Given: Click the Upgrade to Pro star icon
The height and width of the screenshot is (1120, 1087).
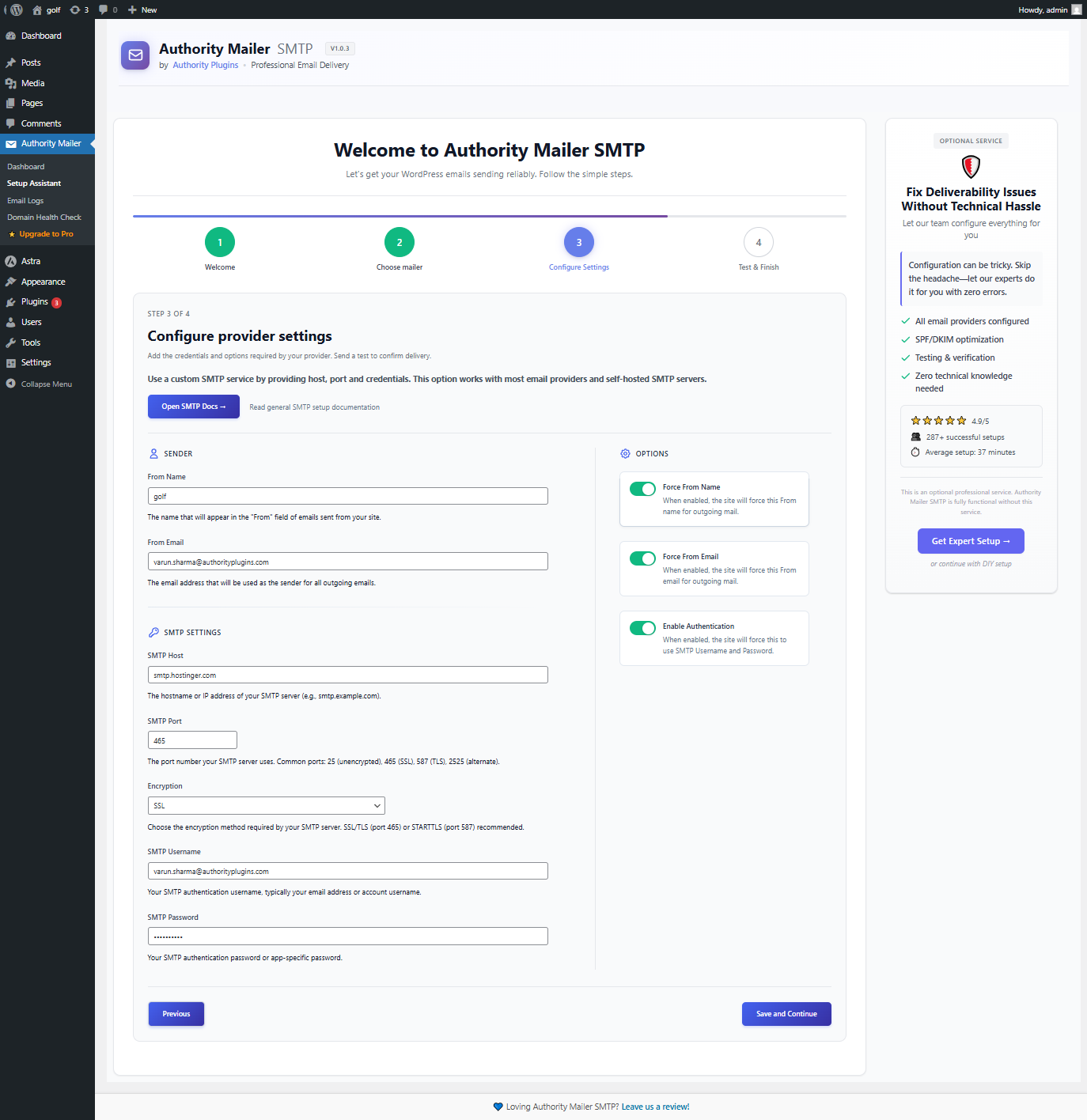Looking at the screenshot, I should (12, 234).
